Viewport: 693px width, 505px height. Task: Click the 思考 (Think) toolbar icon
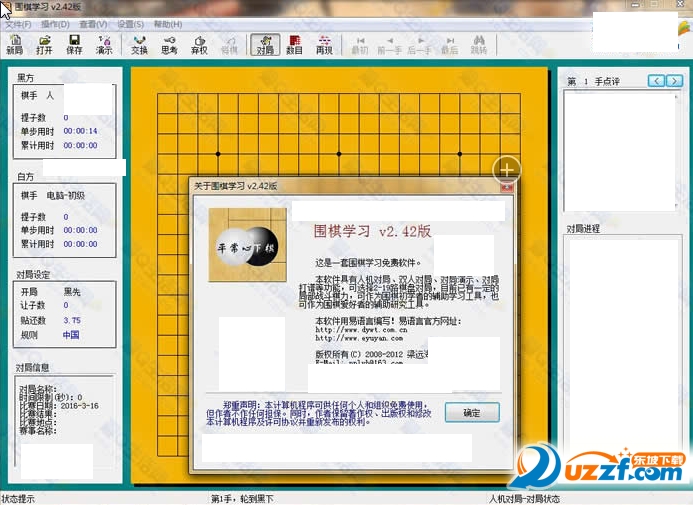[x=169, y=44]
